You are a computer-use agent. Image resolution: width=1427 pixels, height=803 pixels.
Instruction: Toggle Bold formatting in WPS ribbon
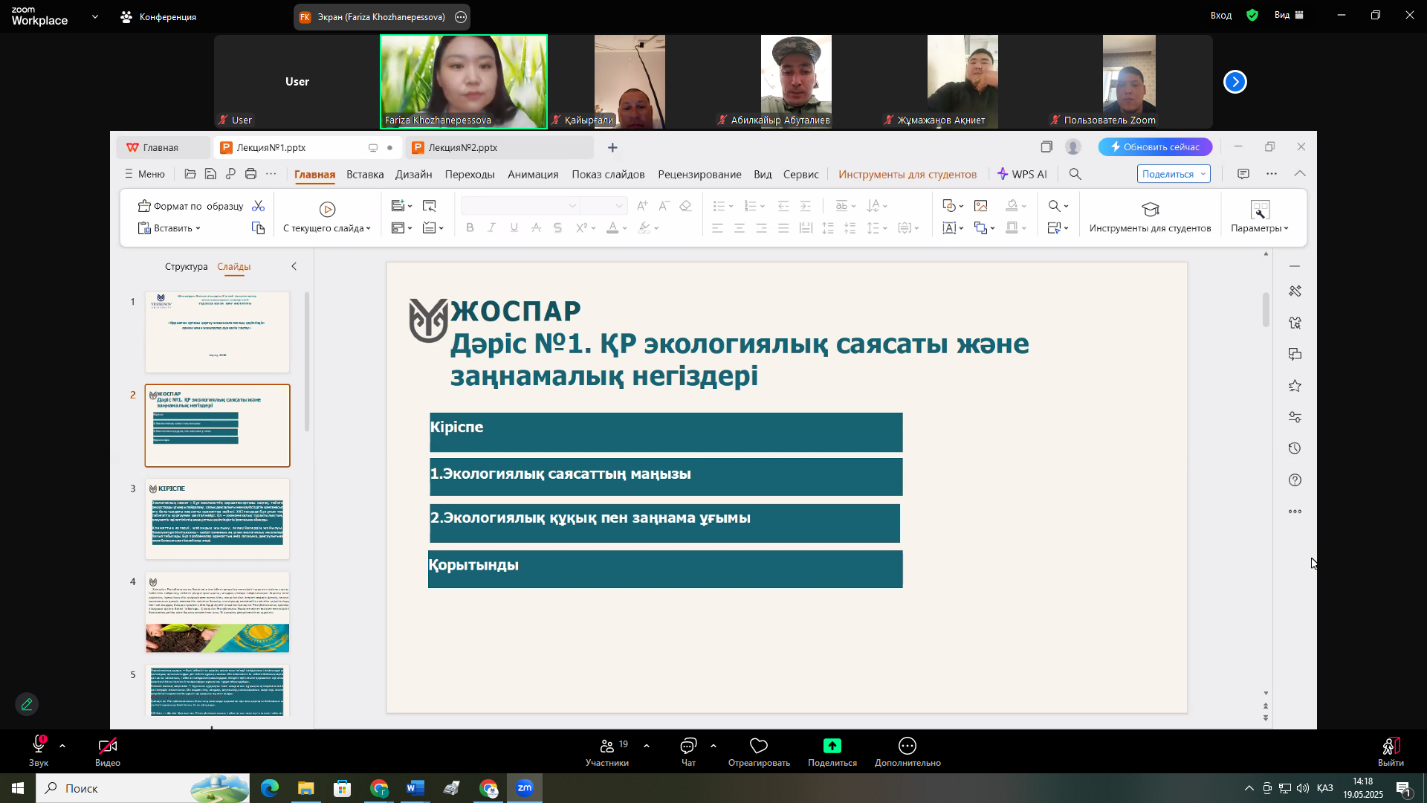click(470, 228)
